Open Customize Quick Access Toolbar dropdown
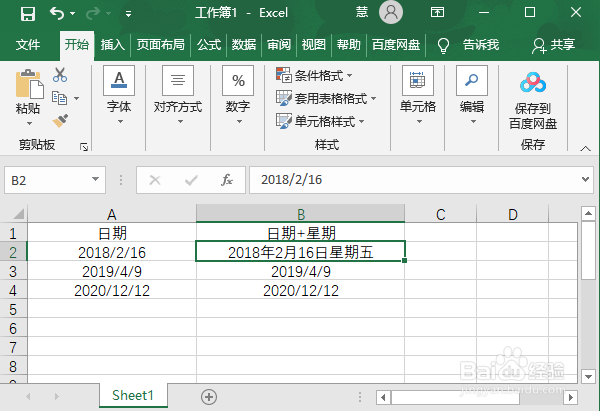Image resolution: width=600 pixels, height=411 pixels. pyautogui.click(x=129, y=14)
